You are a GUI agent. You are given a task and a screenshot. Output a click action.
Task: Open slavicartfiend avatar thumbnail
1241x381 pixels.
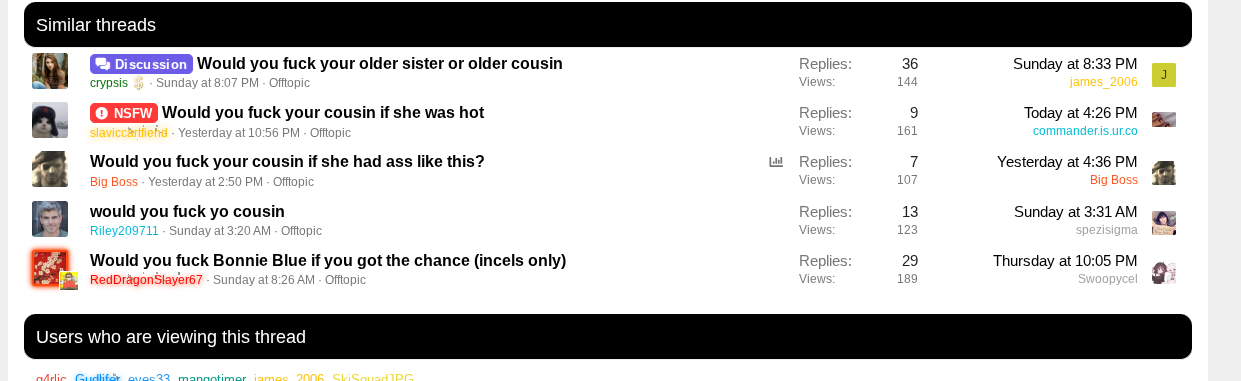(50, 121)
